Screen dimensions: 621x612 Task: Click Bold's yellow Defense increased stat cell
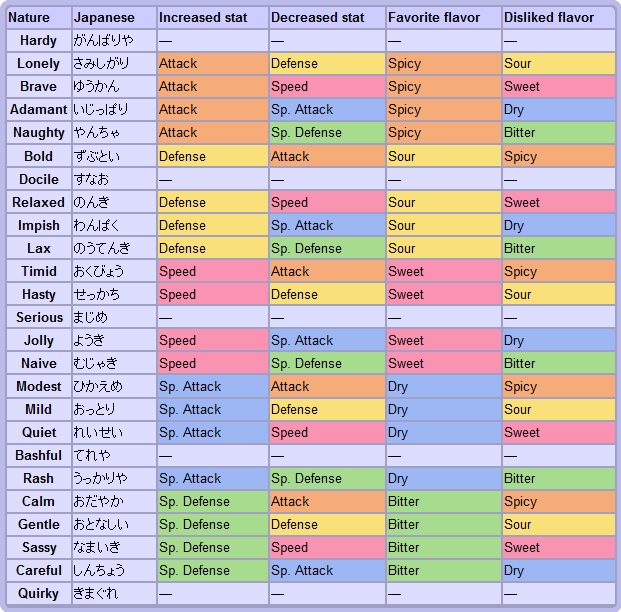pyautogui.click(x=212, y=156)
